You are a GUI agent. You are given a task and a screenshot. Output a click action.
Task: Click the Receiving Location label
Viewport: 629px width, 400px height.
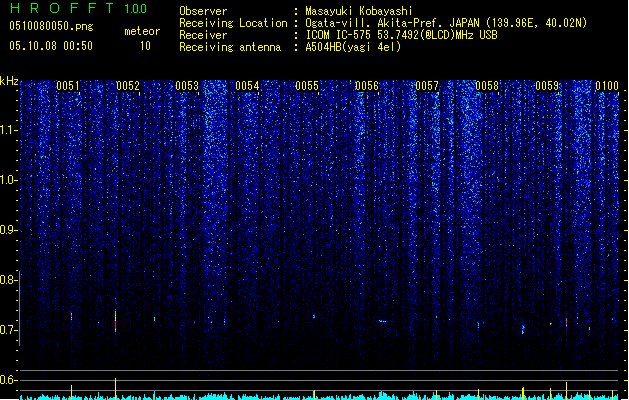pyautogui.click(x=233, y=23)
